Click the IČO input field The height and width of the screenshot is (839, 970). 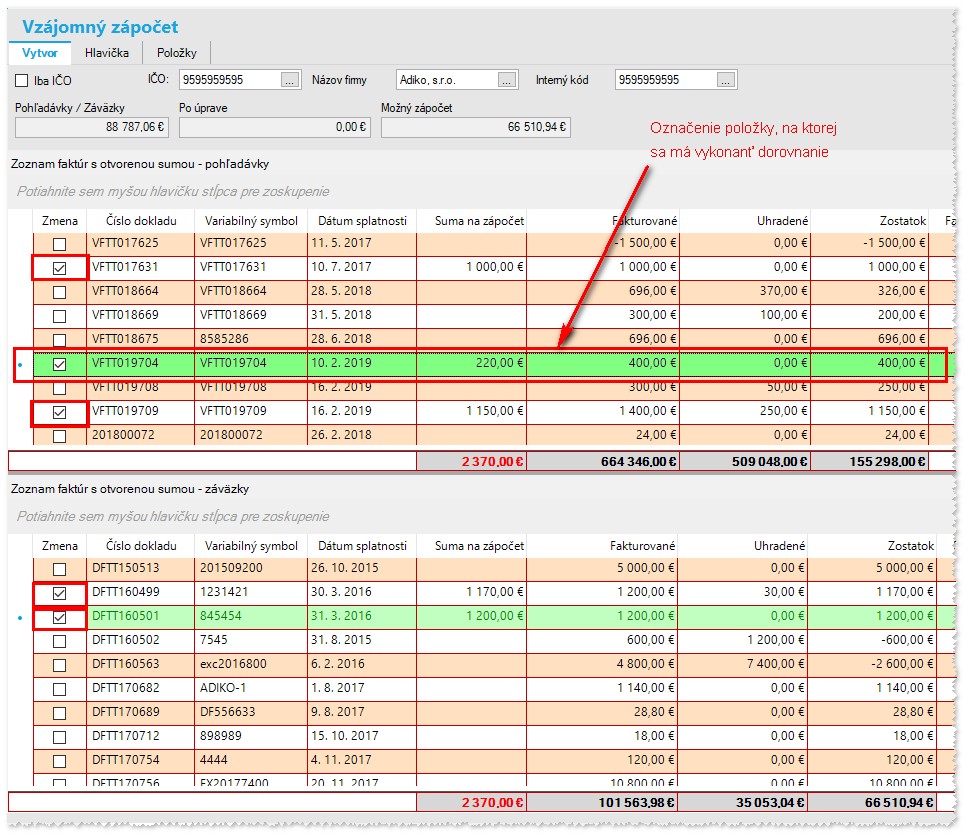point(230,80)
